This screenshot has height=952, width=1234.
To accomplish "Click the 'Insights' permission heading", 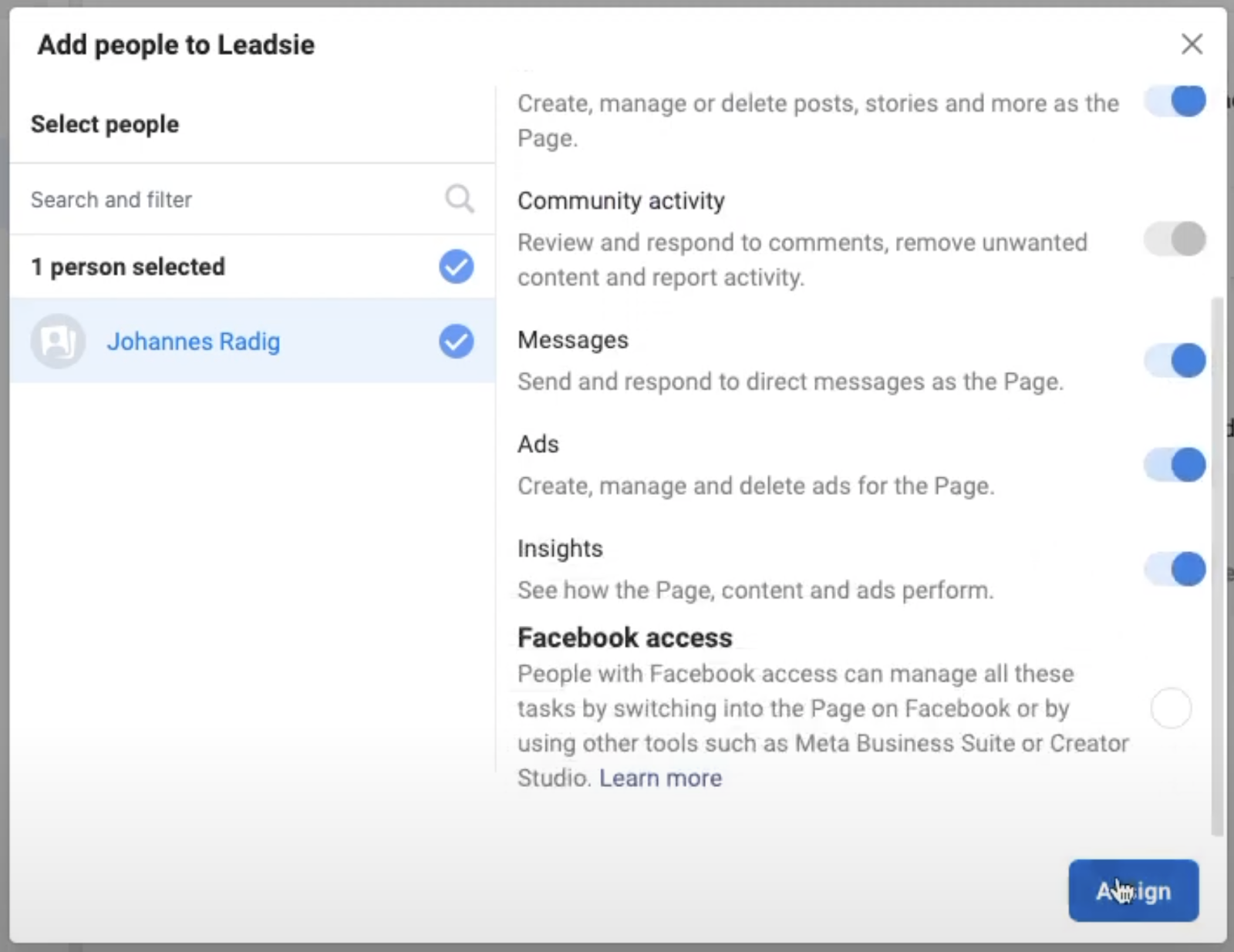I will point(560,548).
